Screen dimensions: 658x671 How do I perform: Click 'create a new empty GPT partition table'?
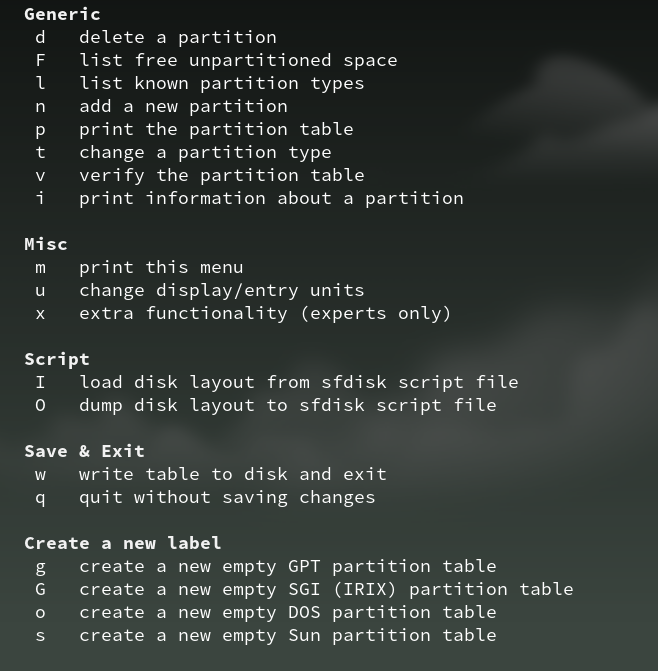pyautogui.click(x=288, y=567)
